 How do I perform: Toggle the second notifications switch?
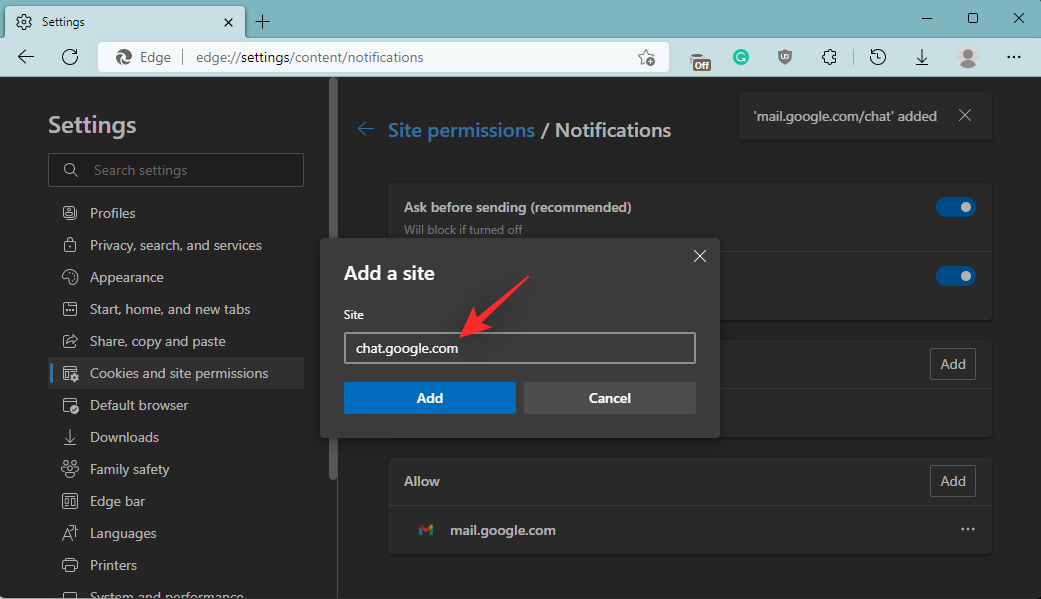(x=955, y=276)
